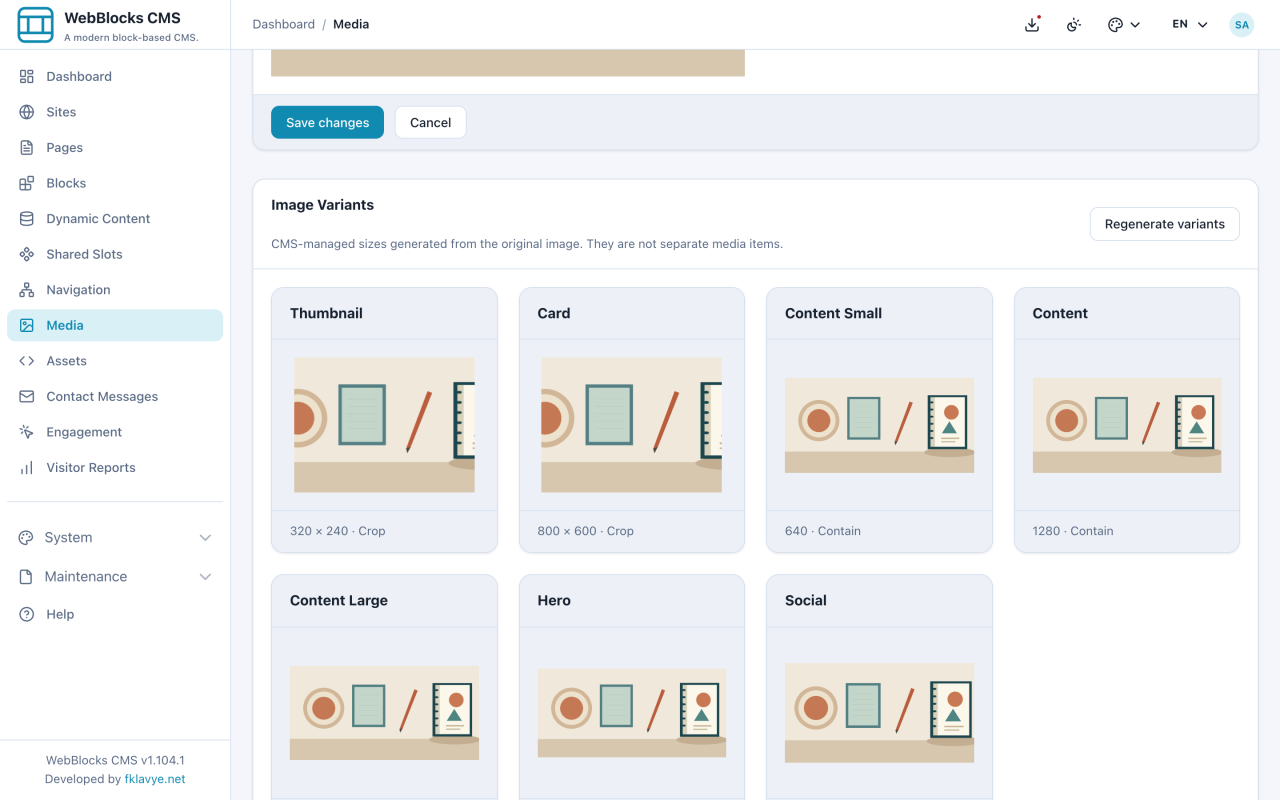Click the Help question mark icon
This screenshot has width=1280, height=800.
27,614
